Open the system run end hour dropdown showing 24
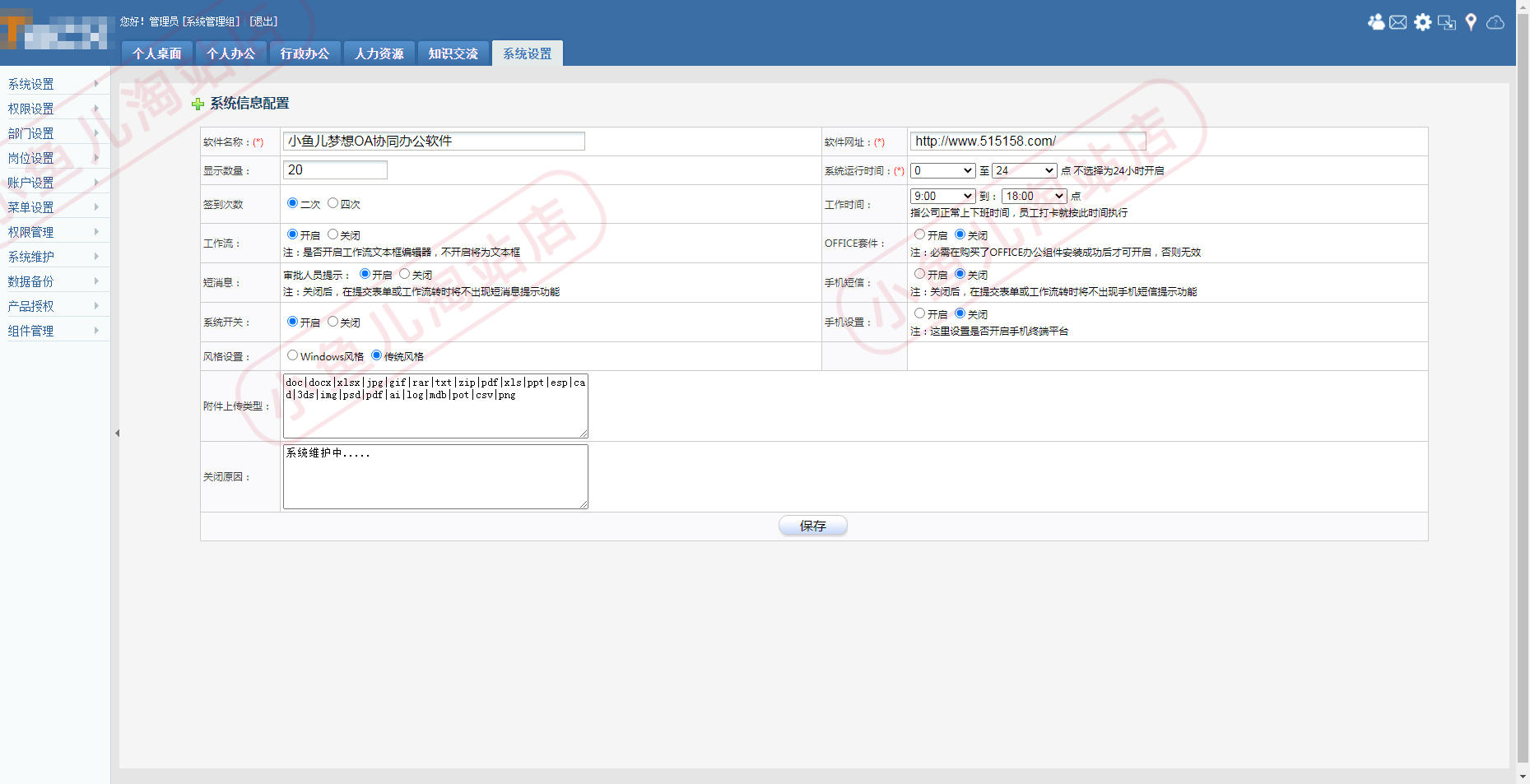The image size is (1530, 784). tap(1025, 170)
